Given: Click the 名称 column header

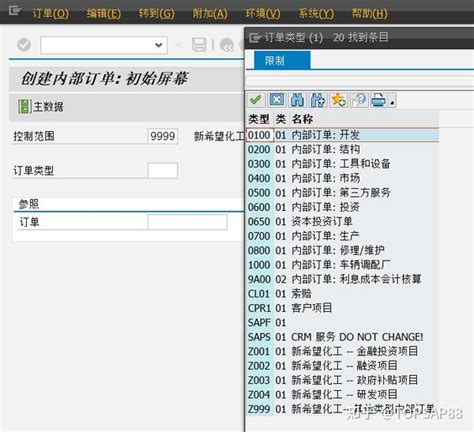Looking at the screenshot, I should tap(302, 119).
